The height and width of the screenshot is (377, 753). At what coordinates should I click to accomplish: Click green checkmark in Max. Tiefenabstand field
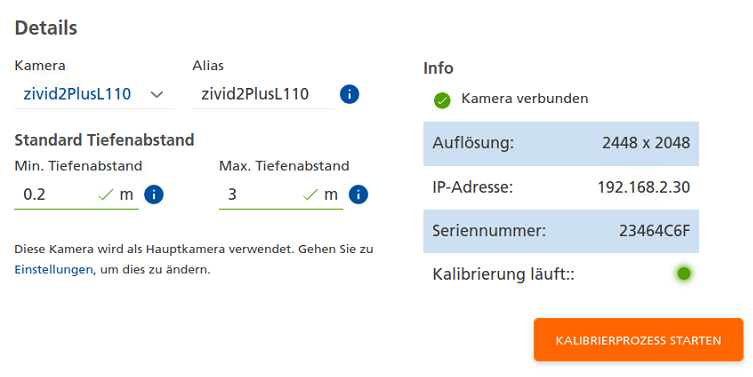pyautogui.click(x=310, y=195)
